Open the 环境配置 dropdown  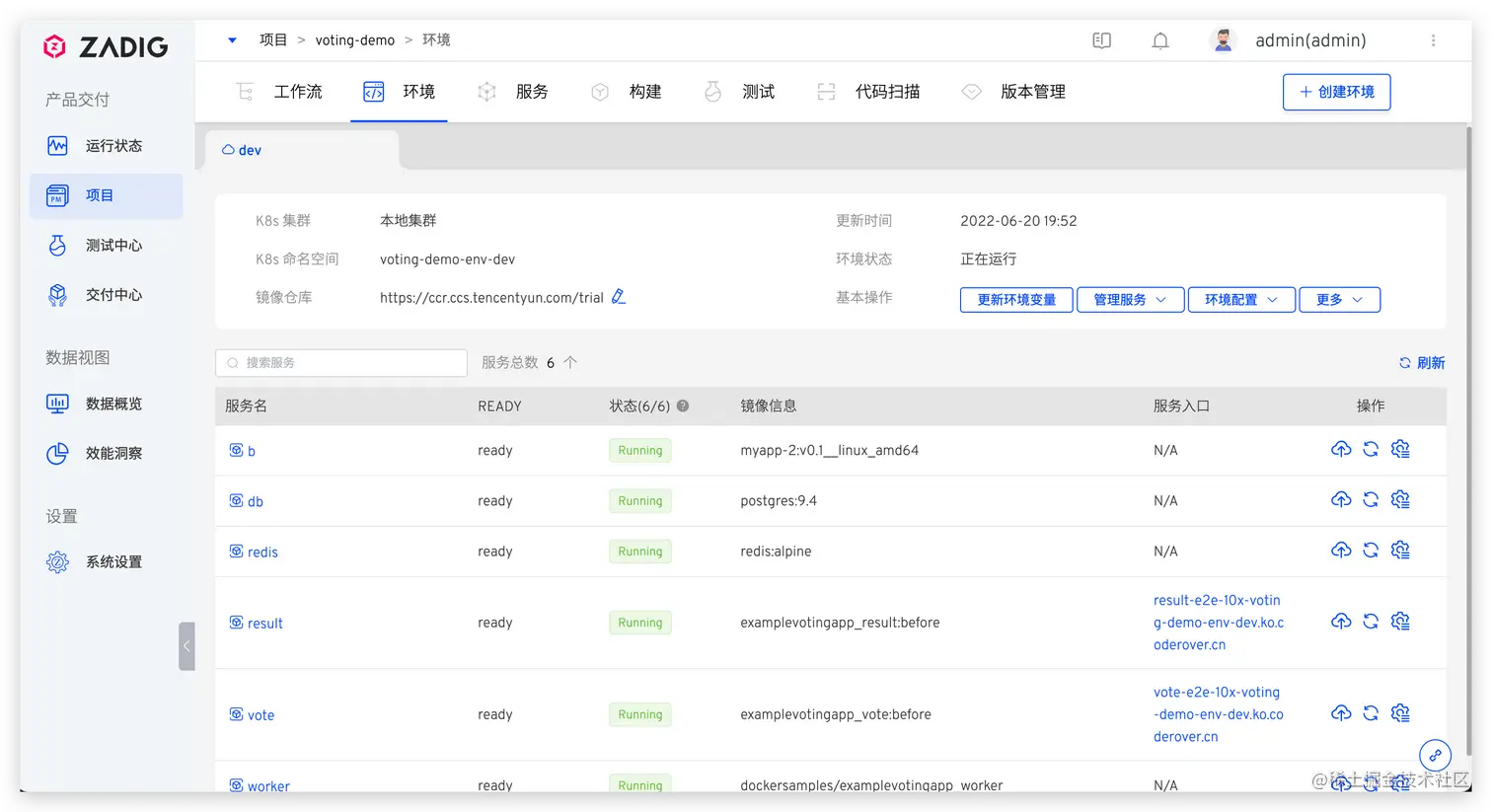pos(1241,299)
